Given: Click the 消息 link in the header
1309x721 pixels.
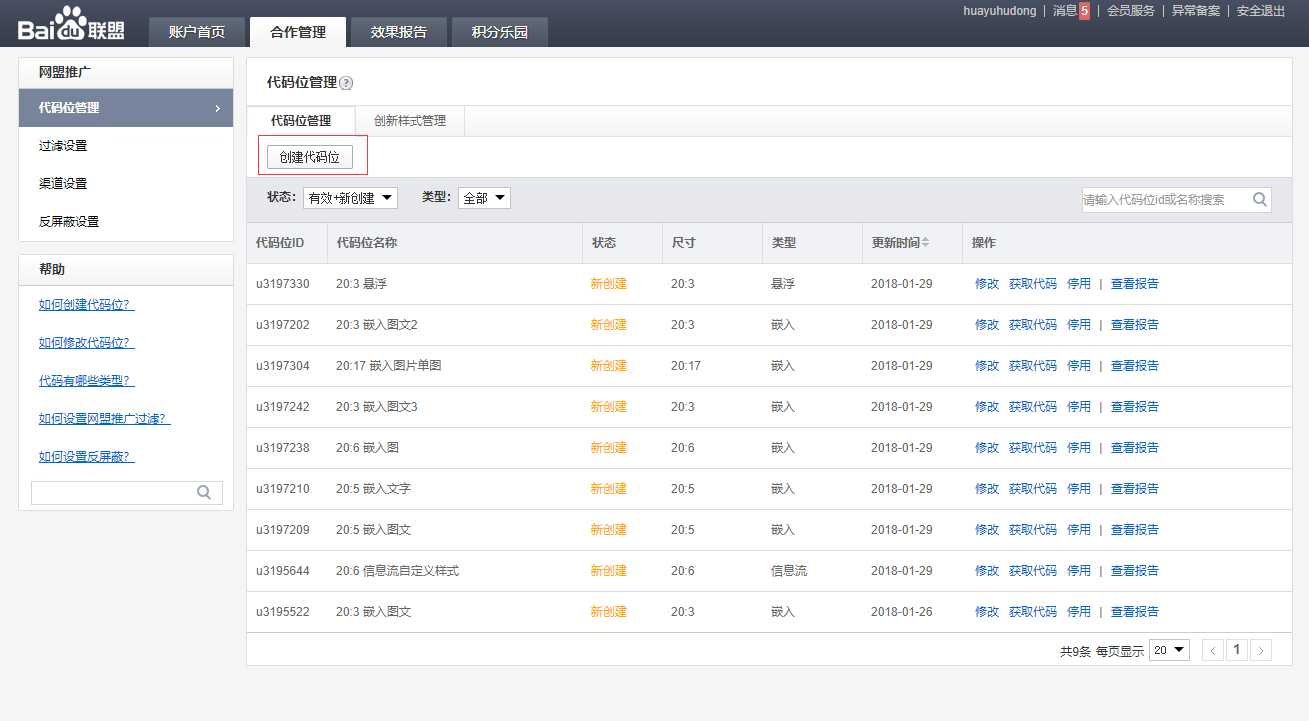Looking at the screenshot, I should (1065, 11).
